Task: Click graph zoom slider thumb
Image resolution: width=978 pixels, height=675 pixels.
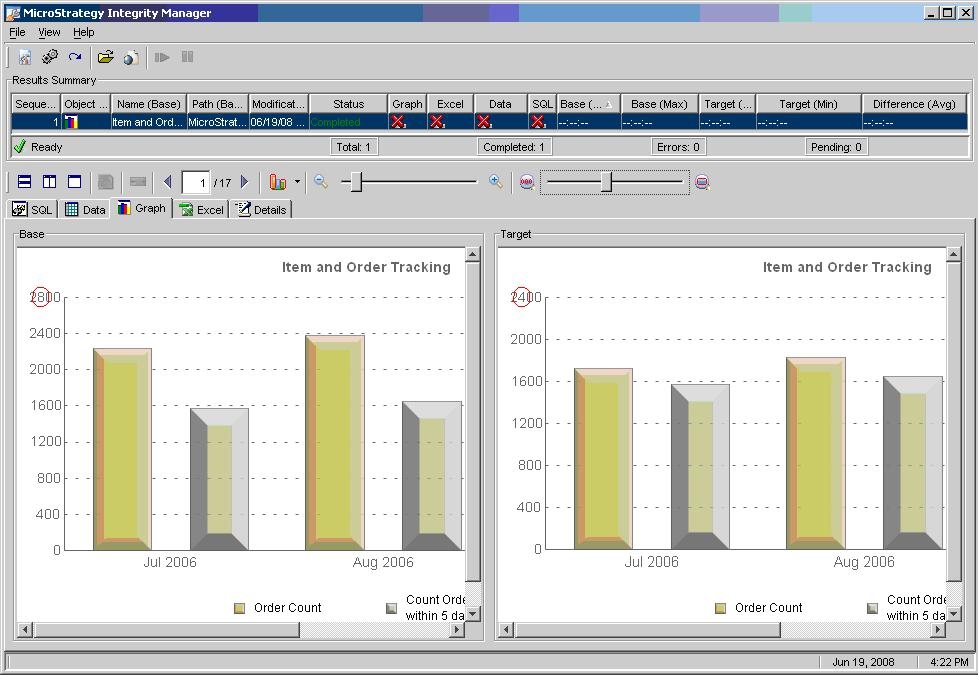Action: pos(356,182)
